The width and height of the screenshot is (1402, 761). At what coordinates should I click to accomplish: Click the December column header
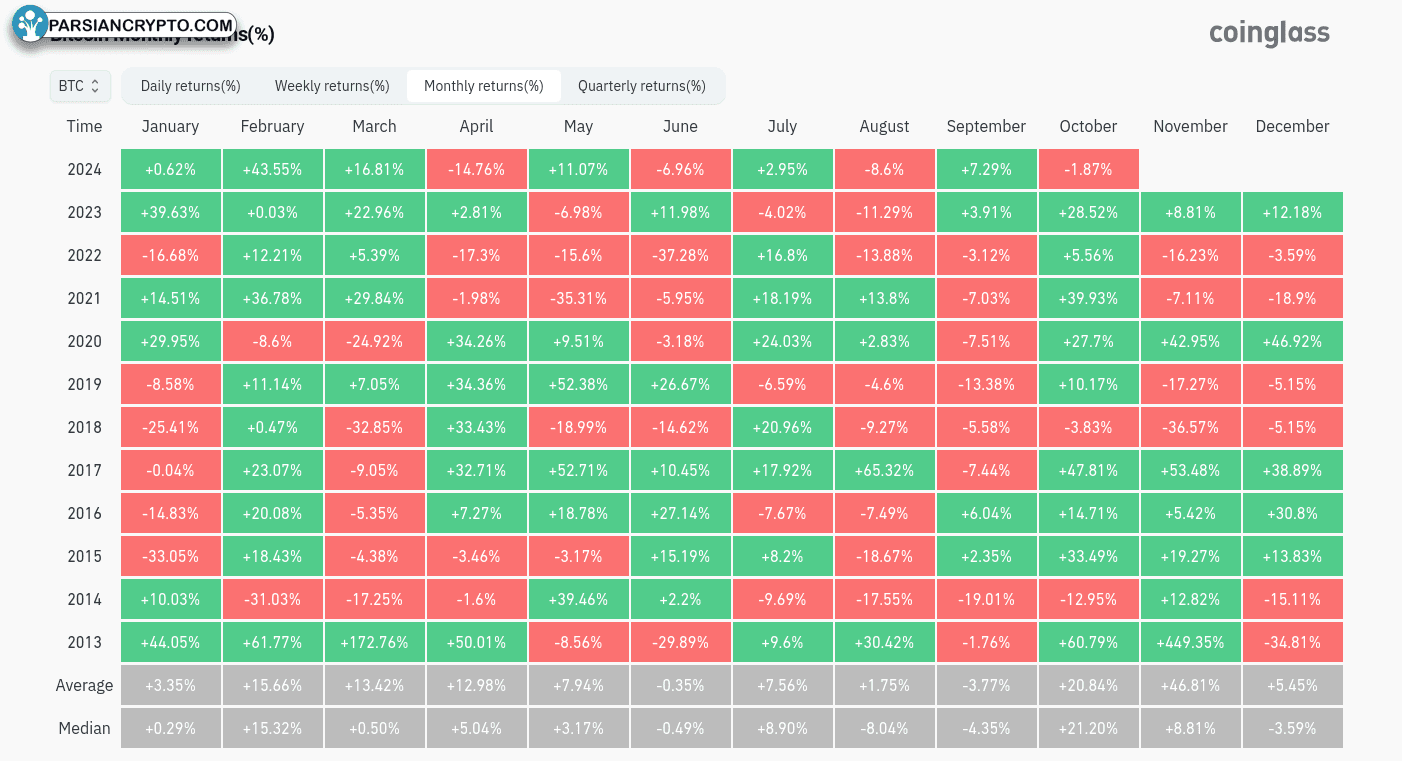pyautogui.click(x=1292, y=126)
